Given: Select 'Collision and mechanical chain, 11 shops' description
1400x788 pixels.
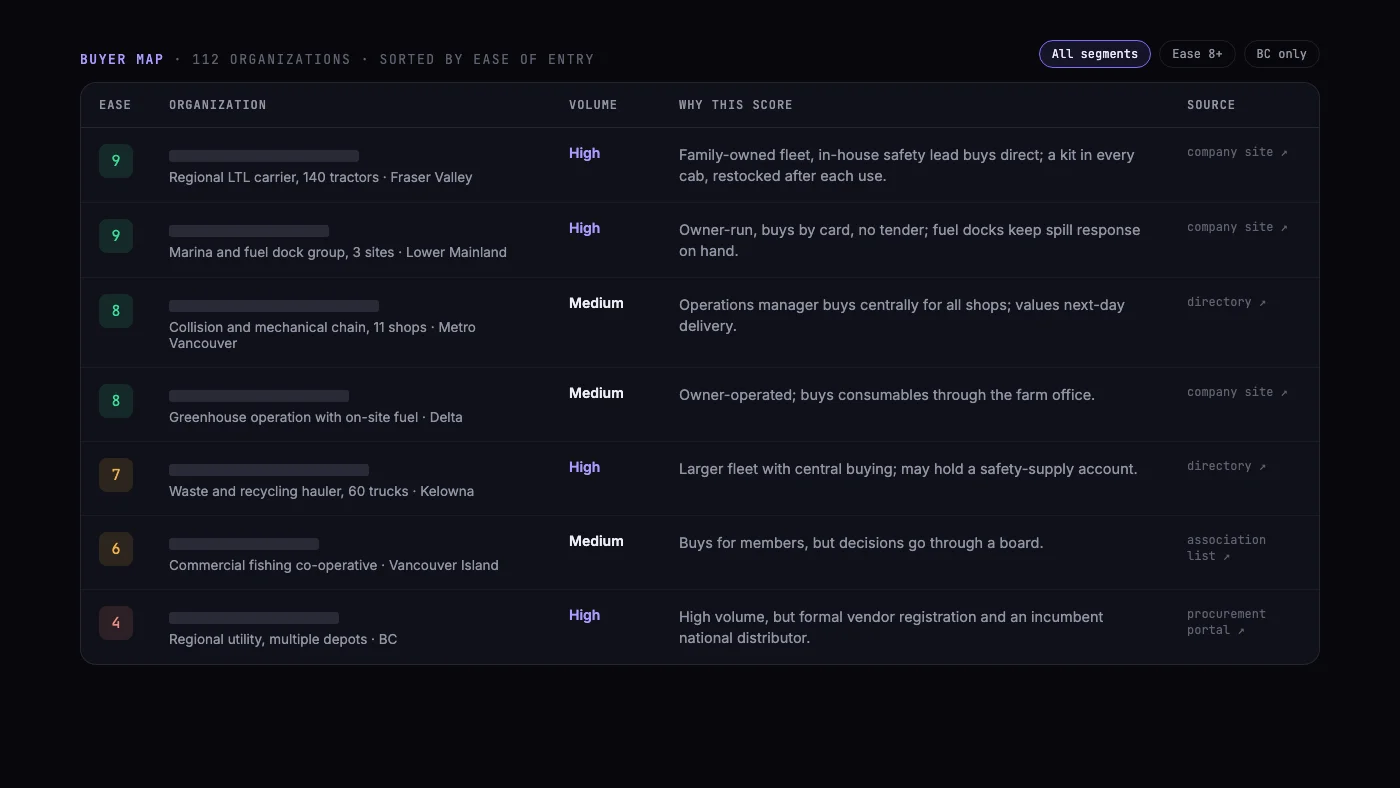Looking at the screenshot, I should (322, 335).
